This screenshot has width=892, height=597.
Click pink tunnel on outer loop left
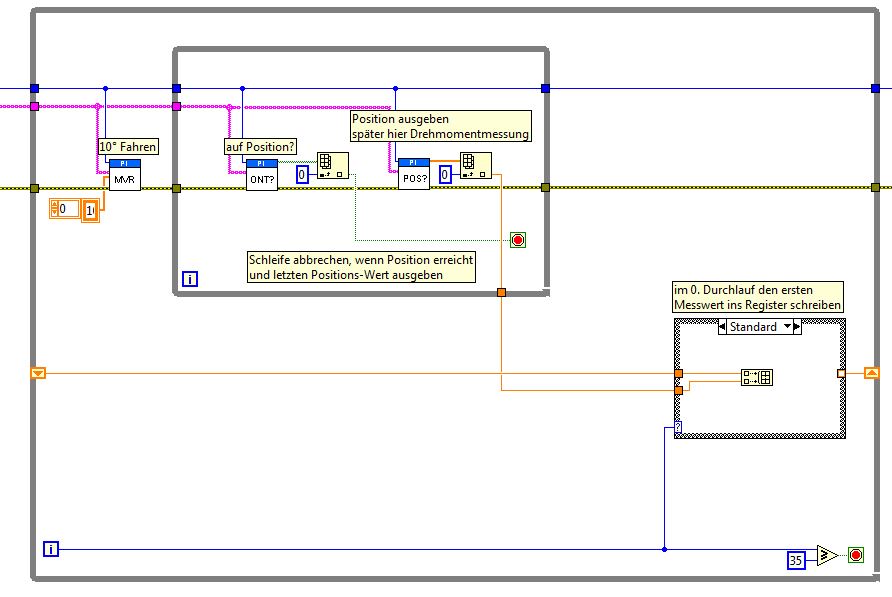point(35,106)
